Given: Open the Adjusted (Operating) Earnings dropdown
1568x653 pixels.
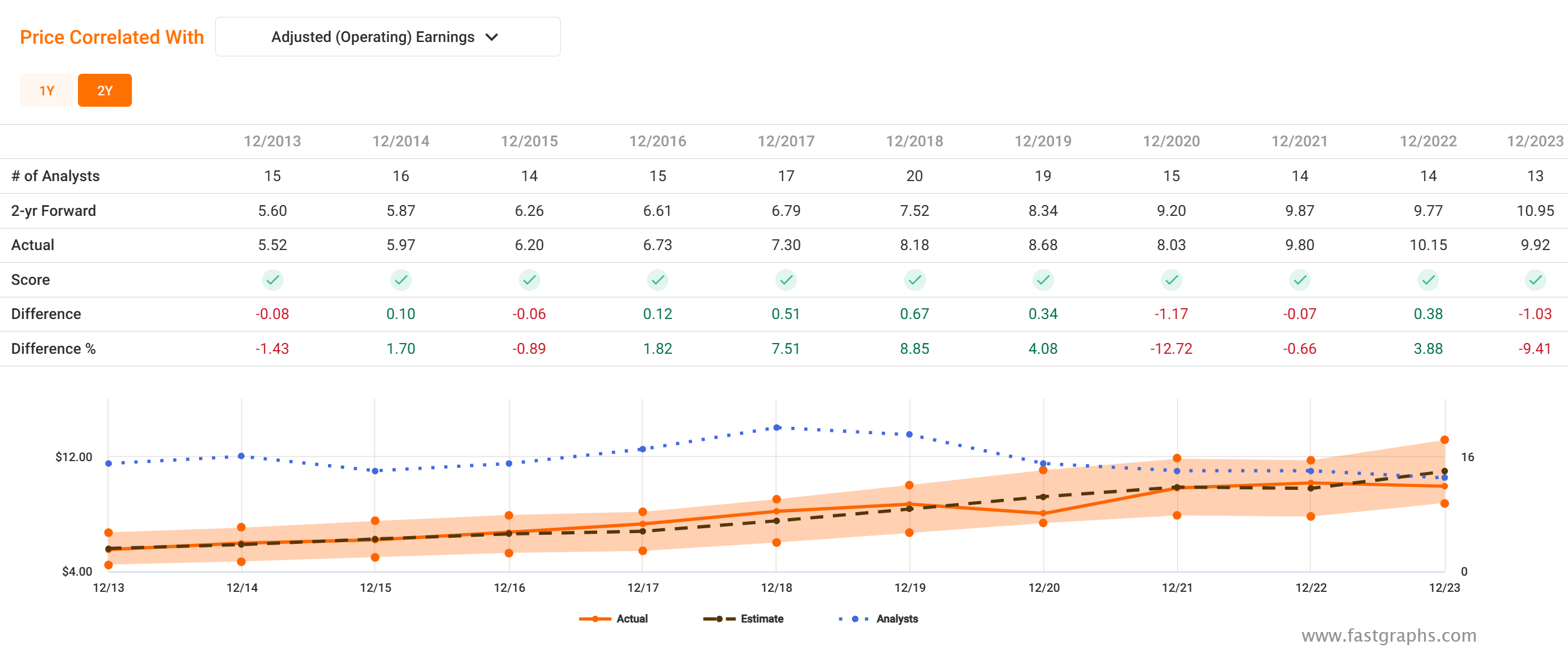Looking at the screenshot, I should (x=387, y=37).
